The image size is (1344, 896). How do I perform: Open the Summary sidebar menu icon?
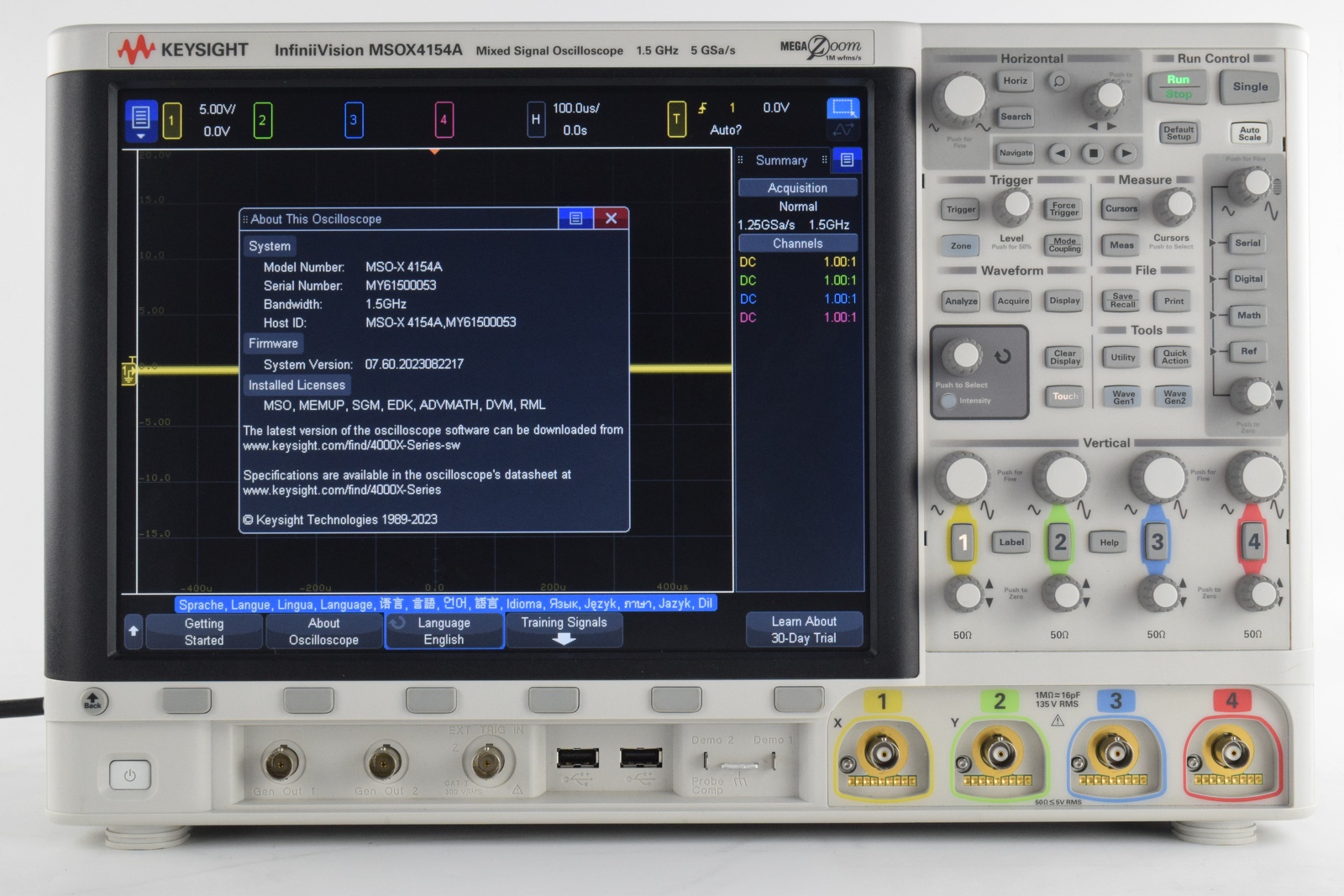(847, 160)
